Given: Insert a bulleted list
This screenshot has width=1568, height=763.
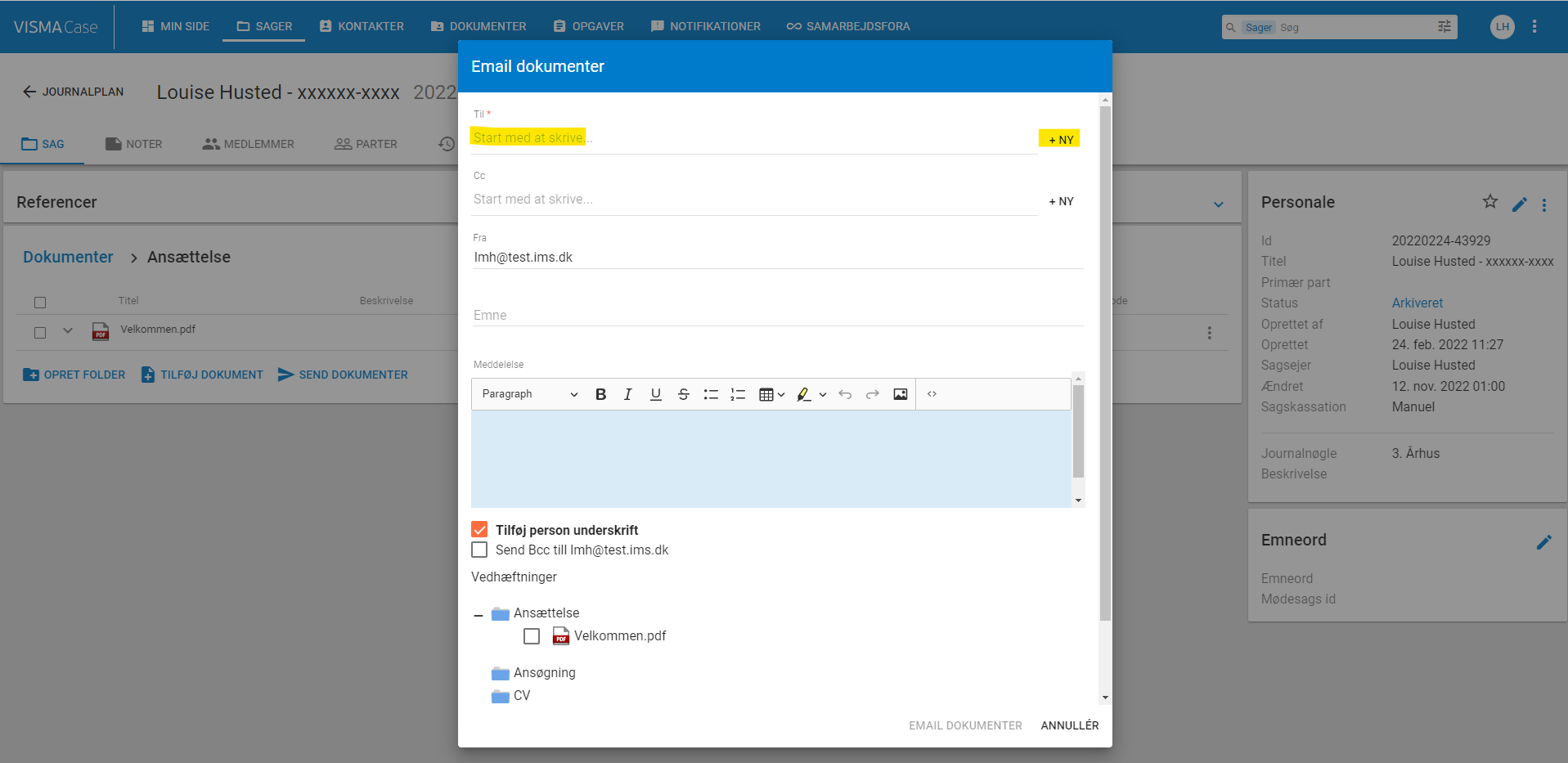Looking at the screenshot, I should pos(711,394).
